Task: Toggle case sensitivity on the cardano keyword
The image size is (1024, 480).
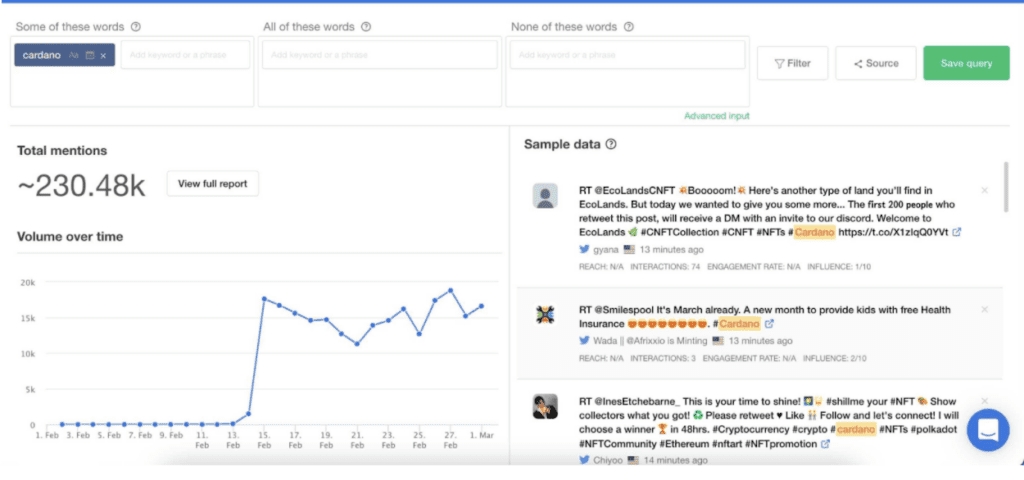Action: tap(74, 56)
